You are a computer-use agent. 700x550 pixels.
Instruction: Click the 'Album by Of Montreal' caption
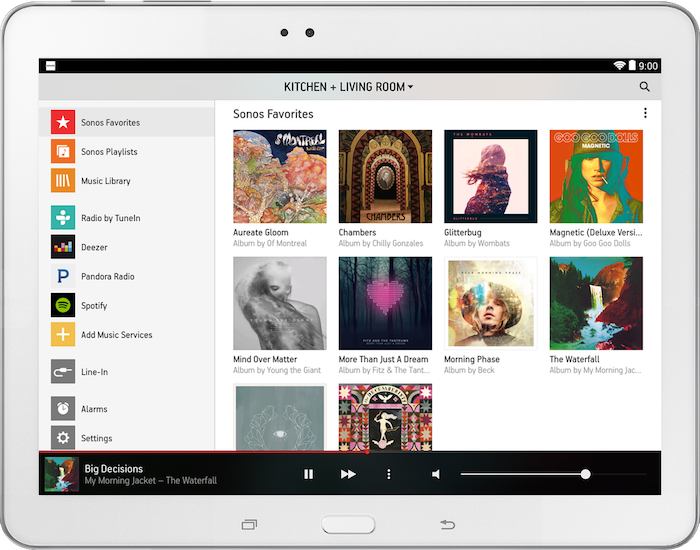[x=270, y=243]
